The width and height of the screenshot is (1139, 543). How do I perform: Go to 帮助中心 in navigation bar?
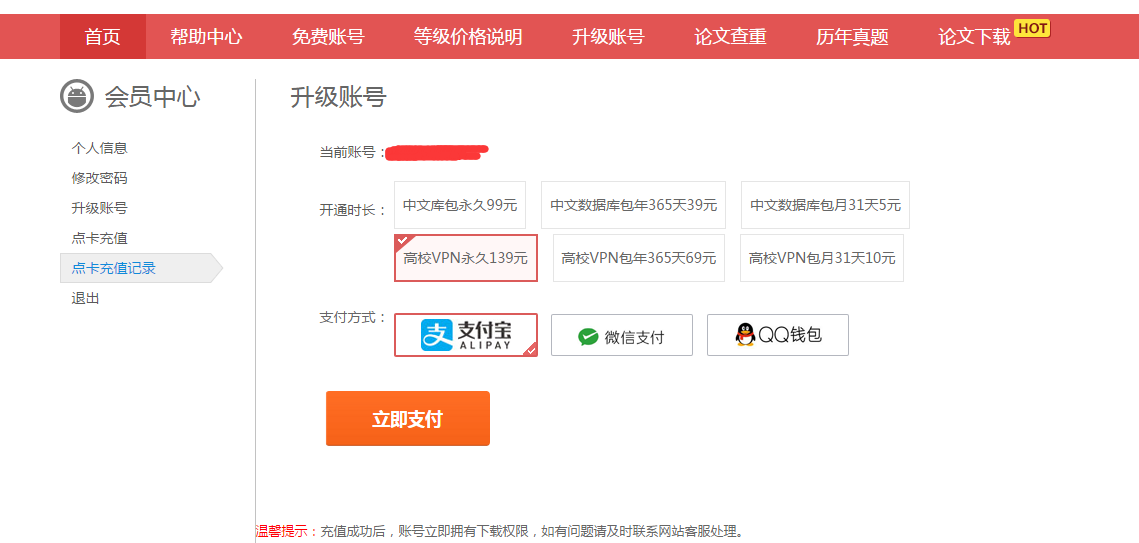[206, 37]
